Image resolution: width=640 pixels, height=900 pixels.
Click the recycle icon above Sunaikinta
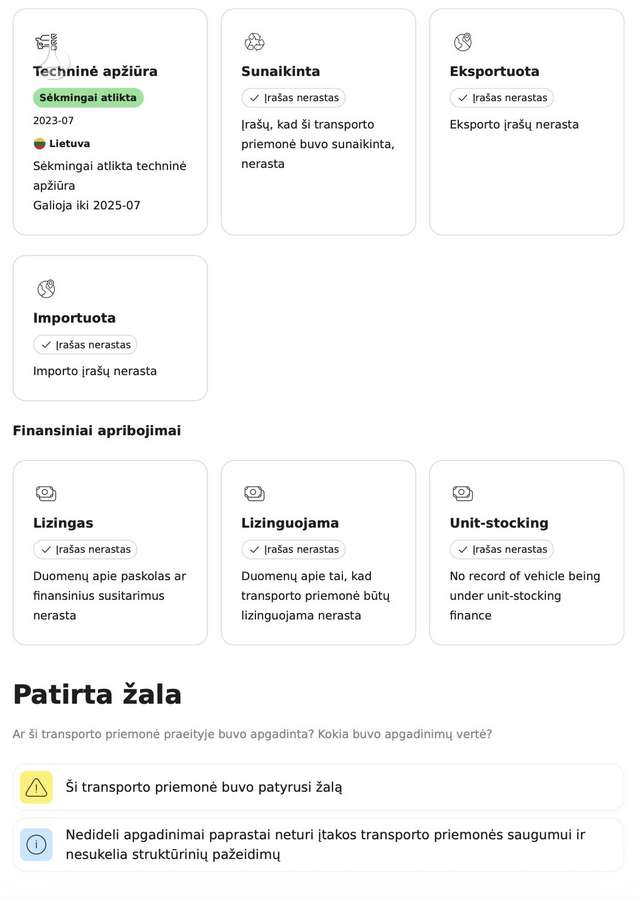[254, 42]
